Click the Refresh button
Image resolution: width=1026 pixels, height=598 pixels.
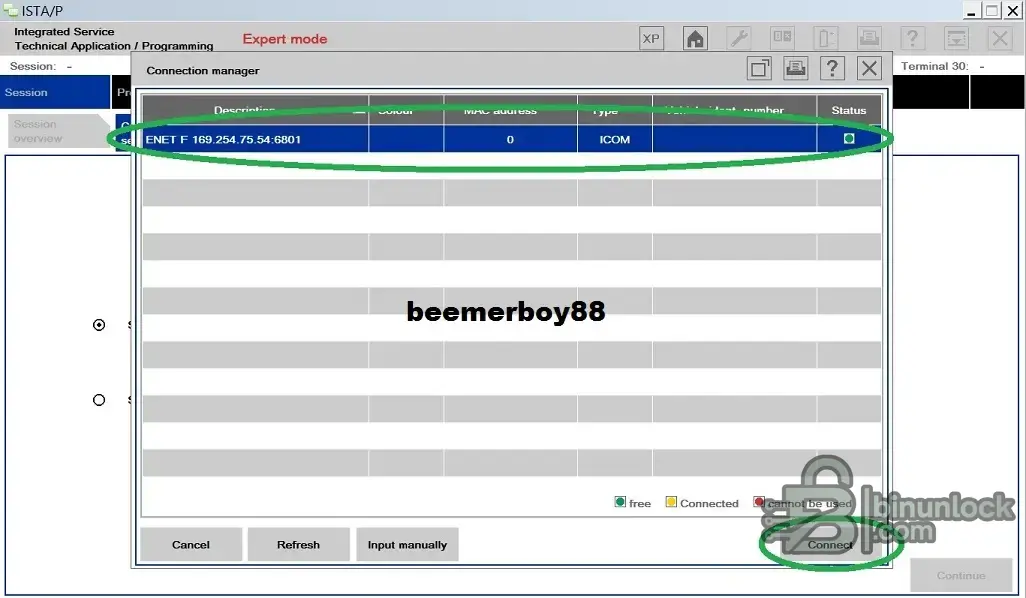(x=298, y=544)
